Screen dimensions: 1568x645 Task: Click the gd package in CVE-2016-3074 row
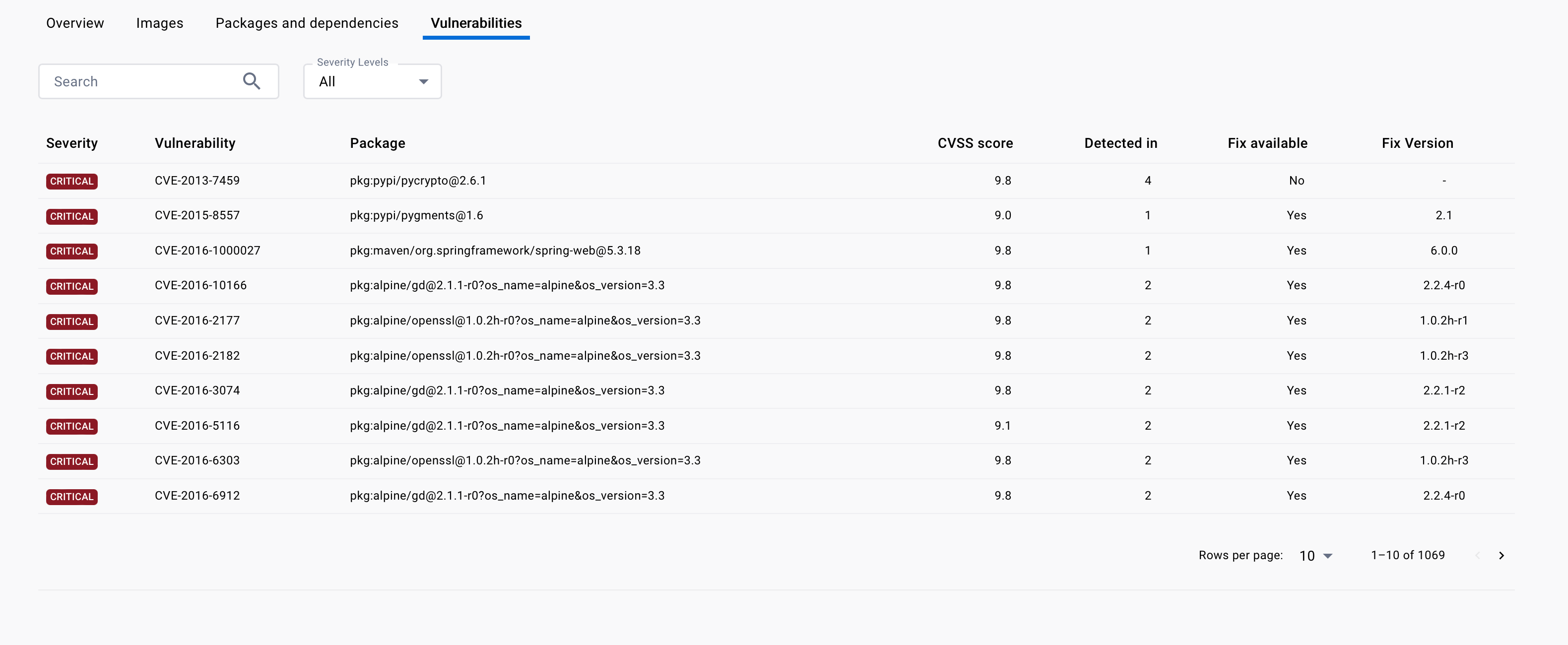click(507, 390)
